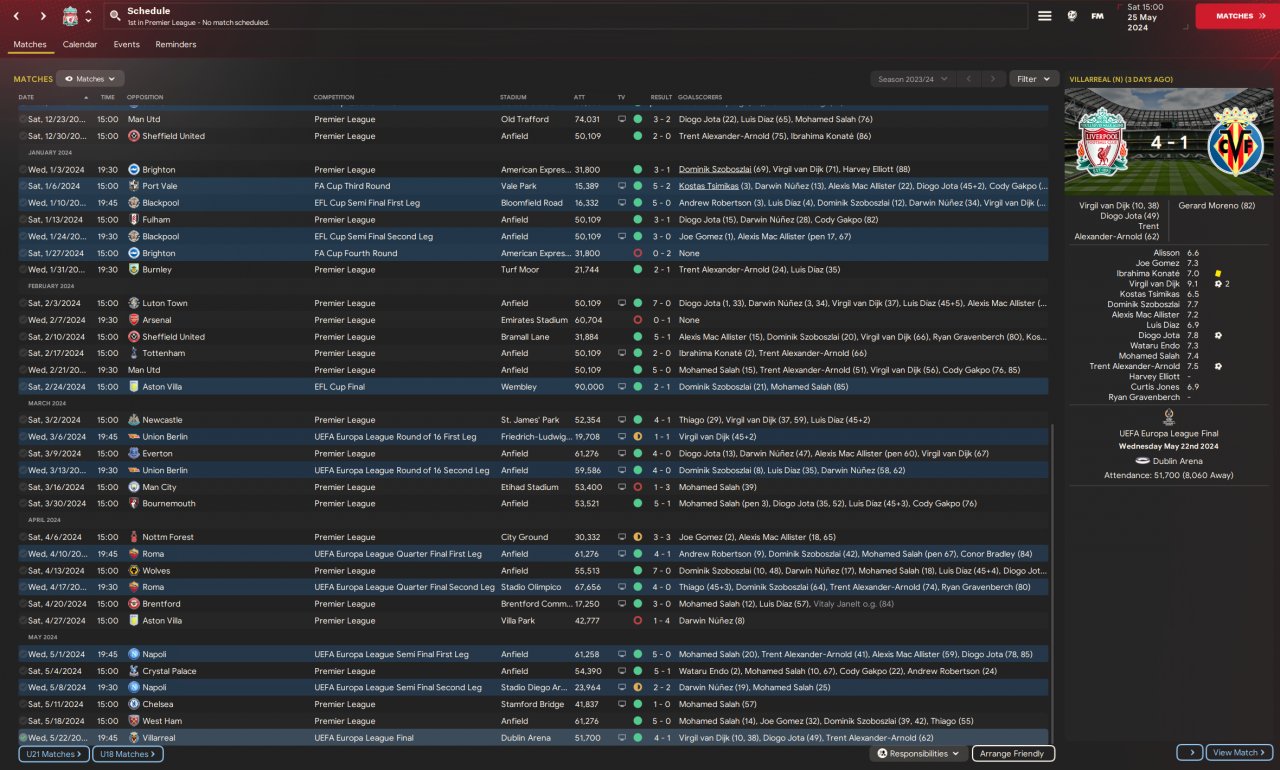Select the Villarreal 5/22 match row radio

tap(23, 738)
